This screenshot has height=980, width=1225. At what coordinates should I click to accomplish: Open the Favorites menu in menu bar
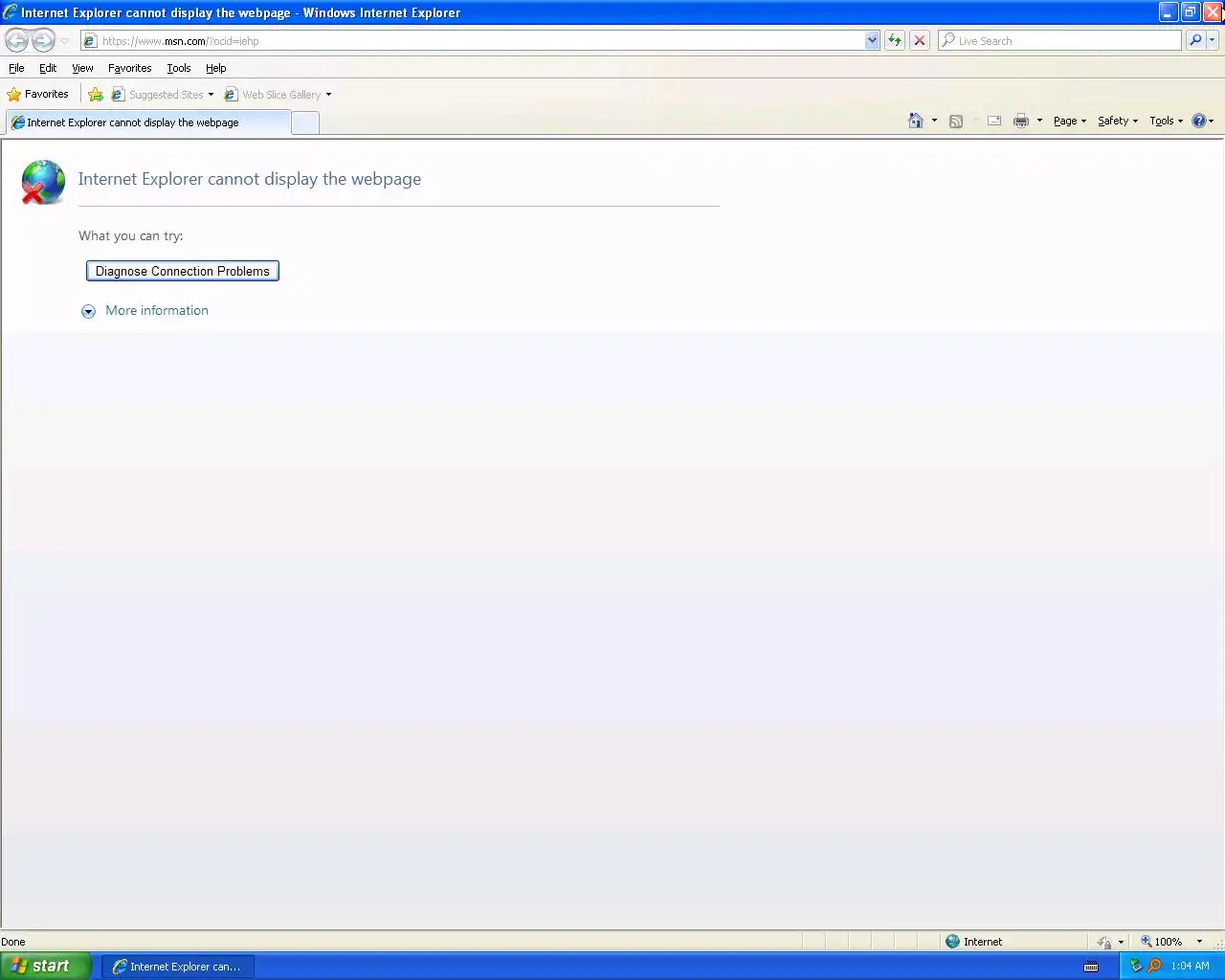pos(129,68)
